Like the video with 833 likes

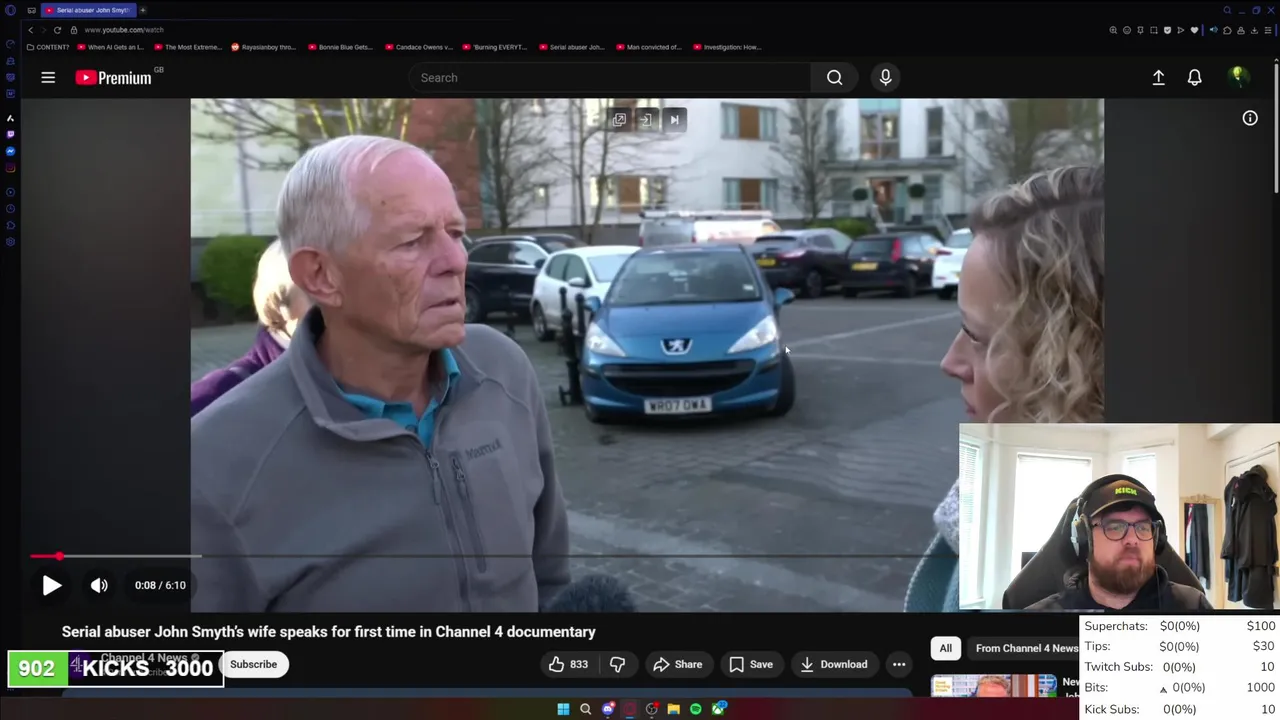pyautogui.click(x=567, y=664)
